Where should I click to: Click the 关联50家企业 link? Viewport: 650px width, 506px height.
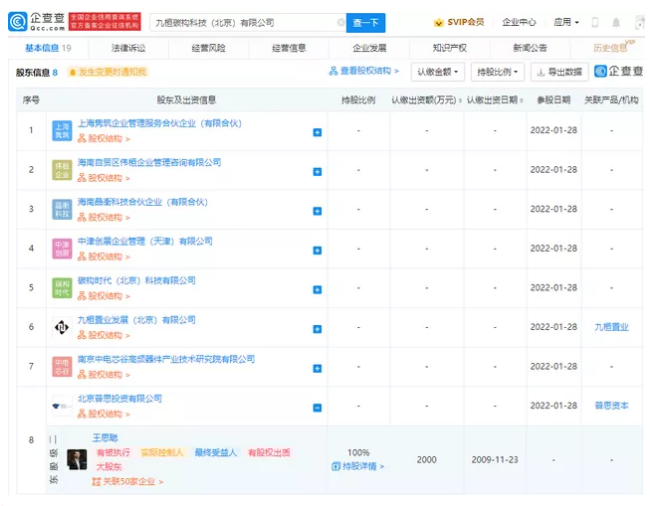(x=128, y=482)
